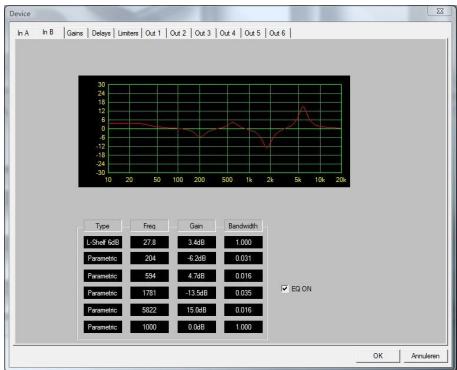Click the 1781 frequency field
The image size is (457, 370).
[x=150, y=293]
